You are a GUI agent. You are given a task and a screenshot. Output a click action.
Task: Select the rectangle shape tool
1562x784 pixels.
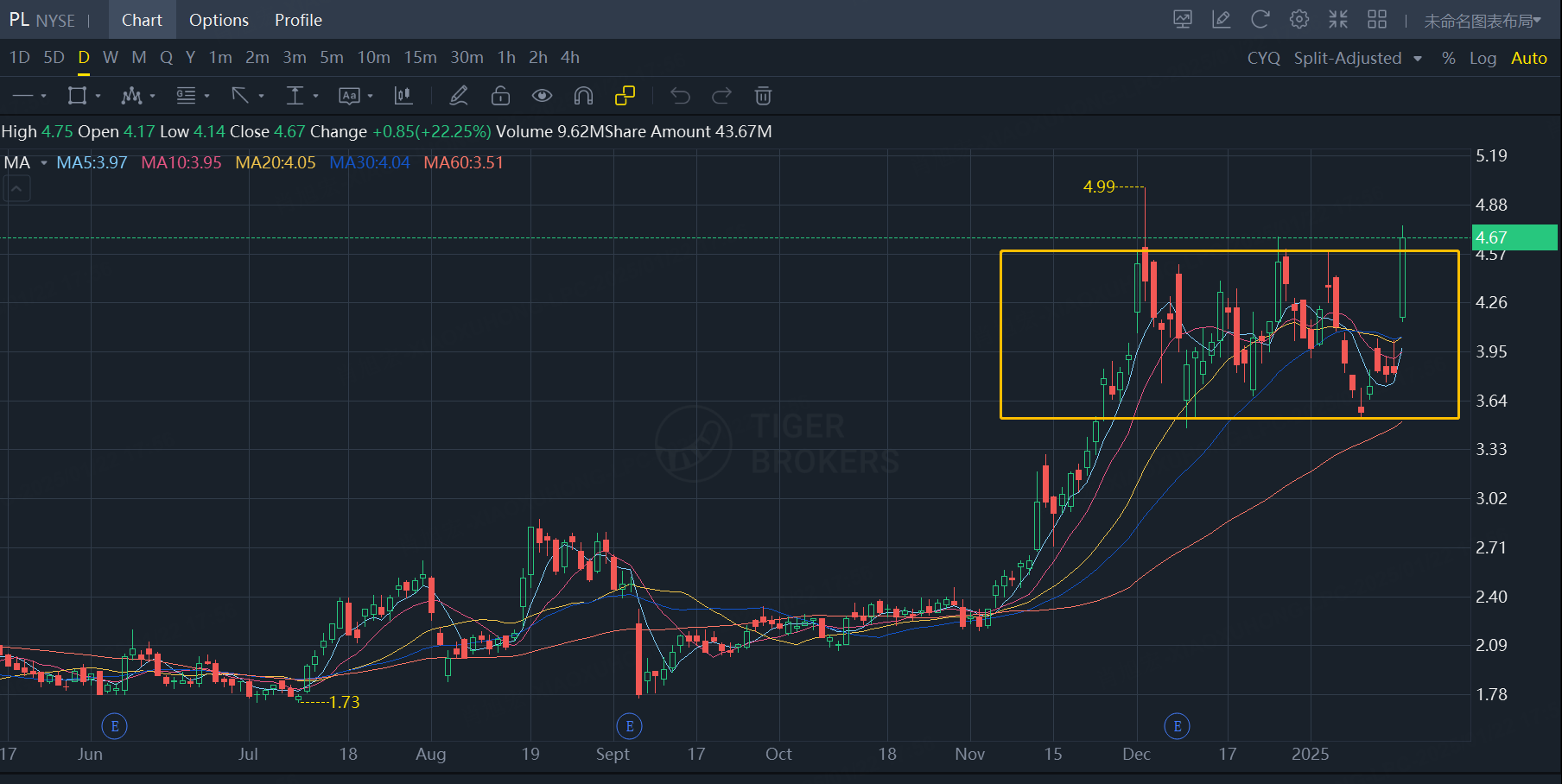[78, 96]
